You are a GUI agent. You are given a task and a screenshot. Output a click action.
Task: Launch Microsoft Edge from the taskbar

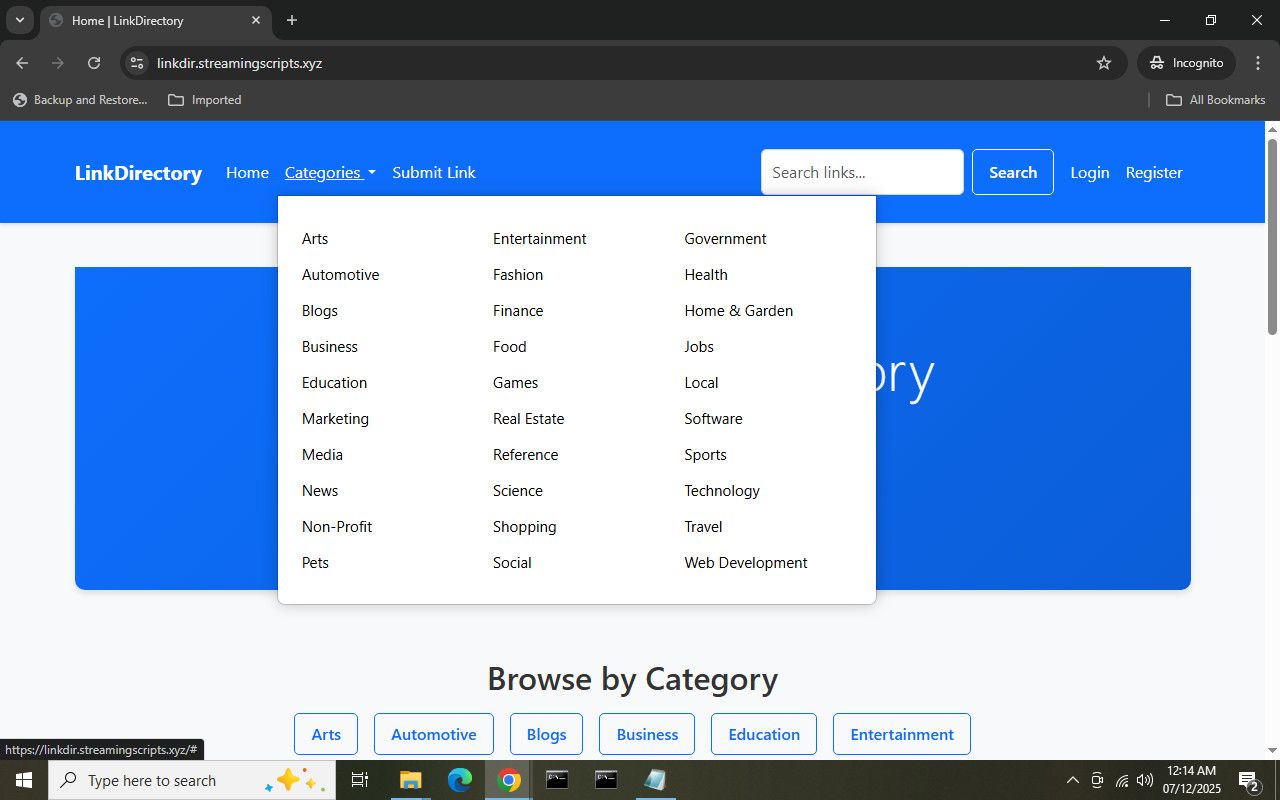460,780
